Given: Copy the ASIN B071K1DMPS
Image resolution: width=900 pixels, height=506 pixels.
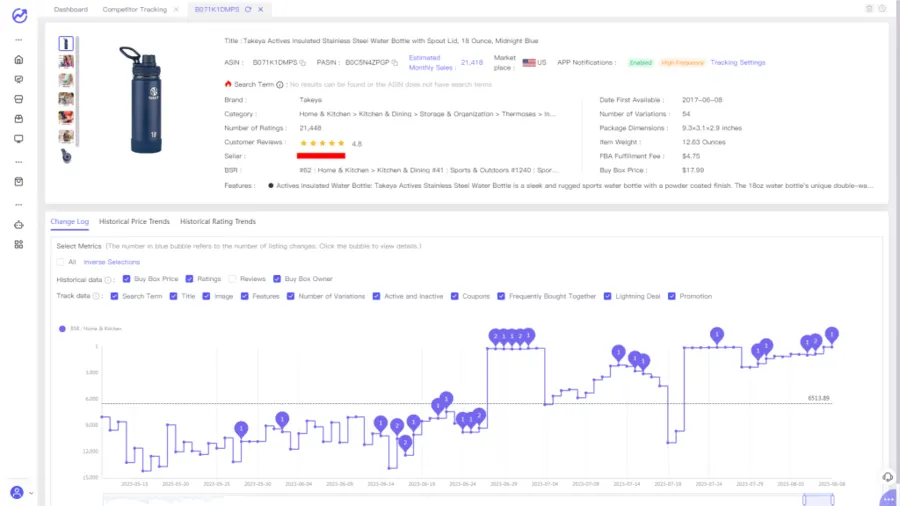Looking at the screenshot, I should 302,63.
